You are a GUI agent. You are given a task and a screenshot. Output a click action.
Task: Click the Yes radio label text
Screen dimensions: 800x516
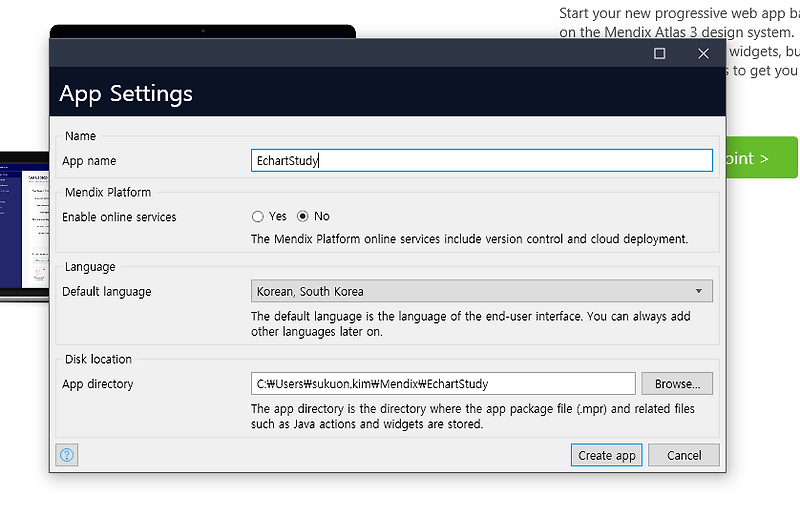278,216
